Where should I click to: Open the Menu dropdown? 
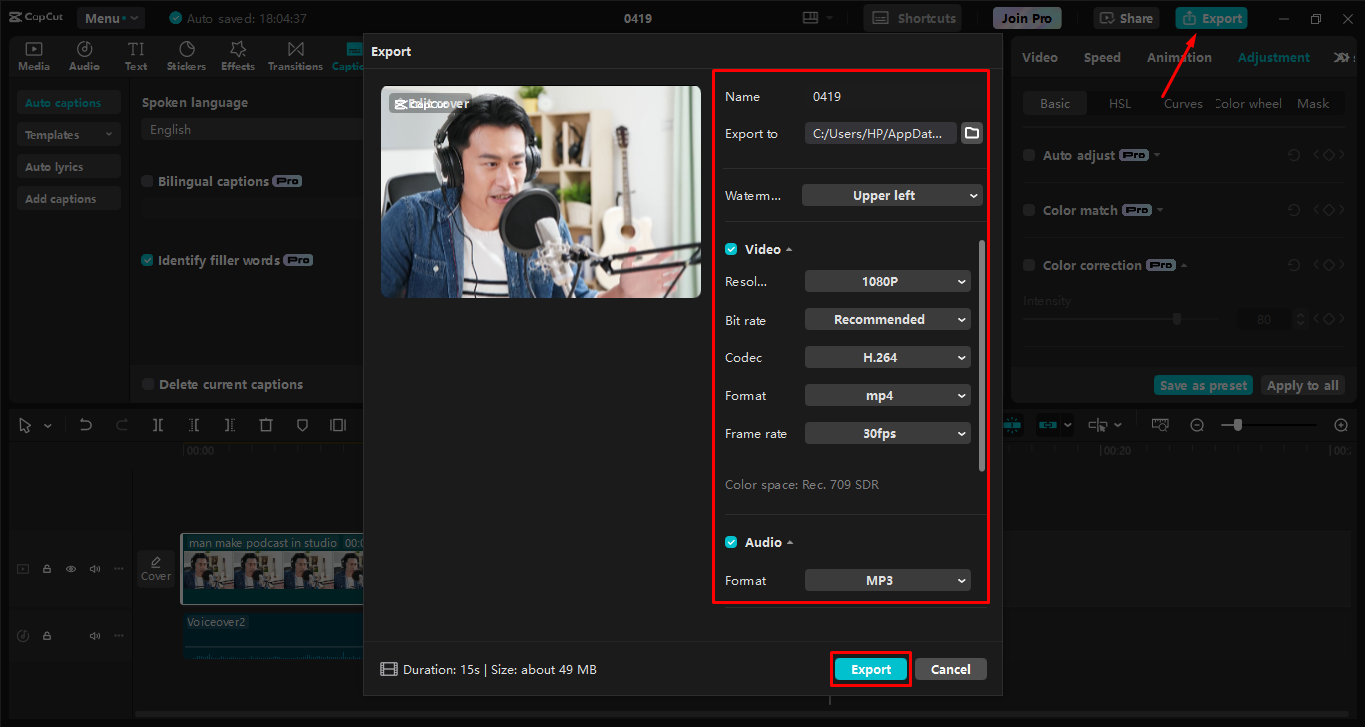click(x=110, y=18)
